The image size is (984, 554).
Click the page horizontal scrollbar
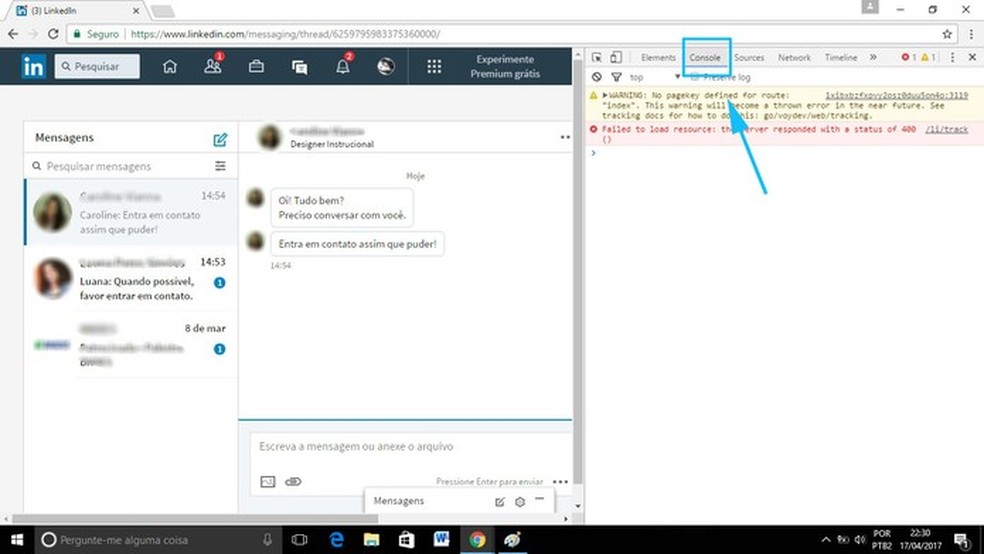(195, 519)
